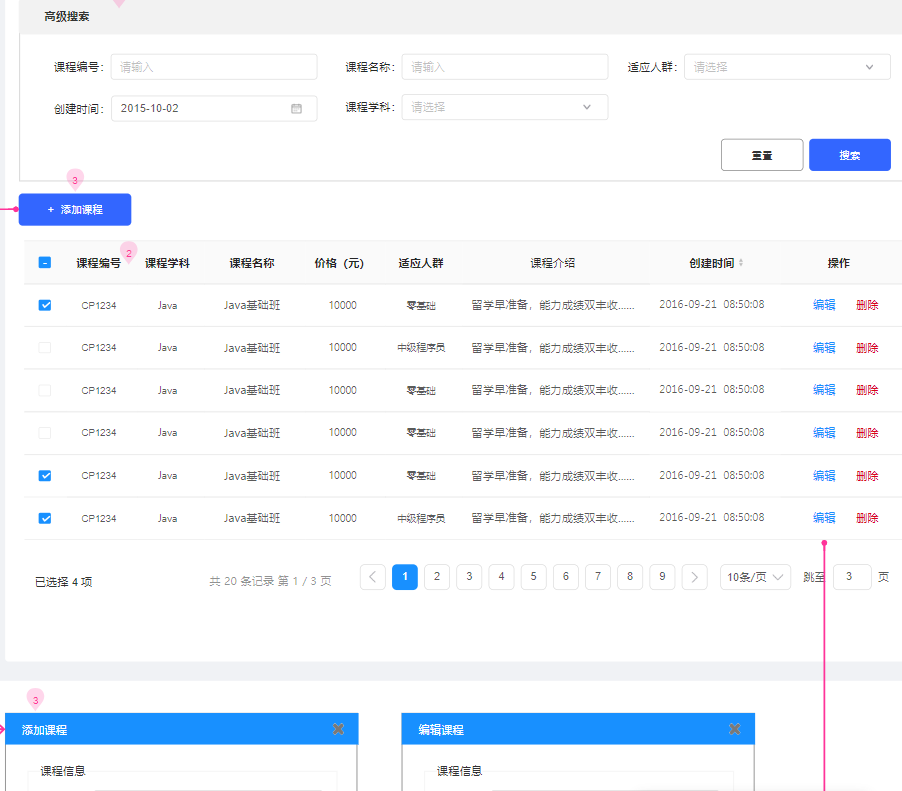Open the 适应人群 dropdown in the search form

(786, 66)
